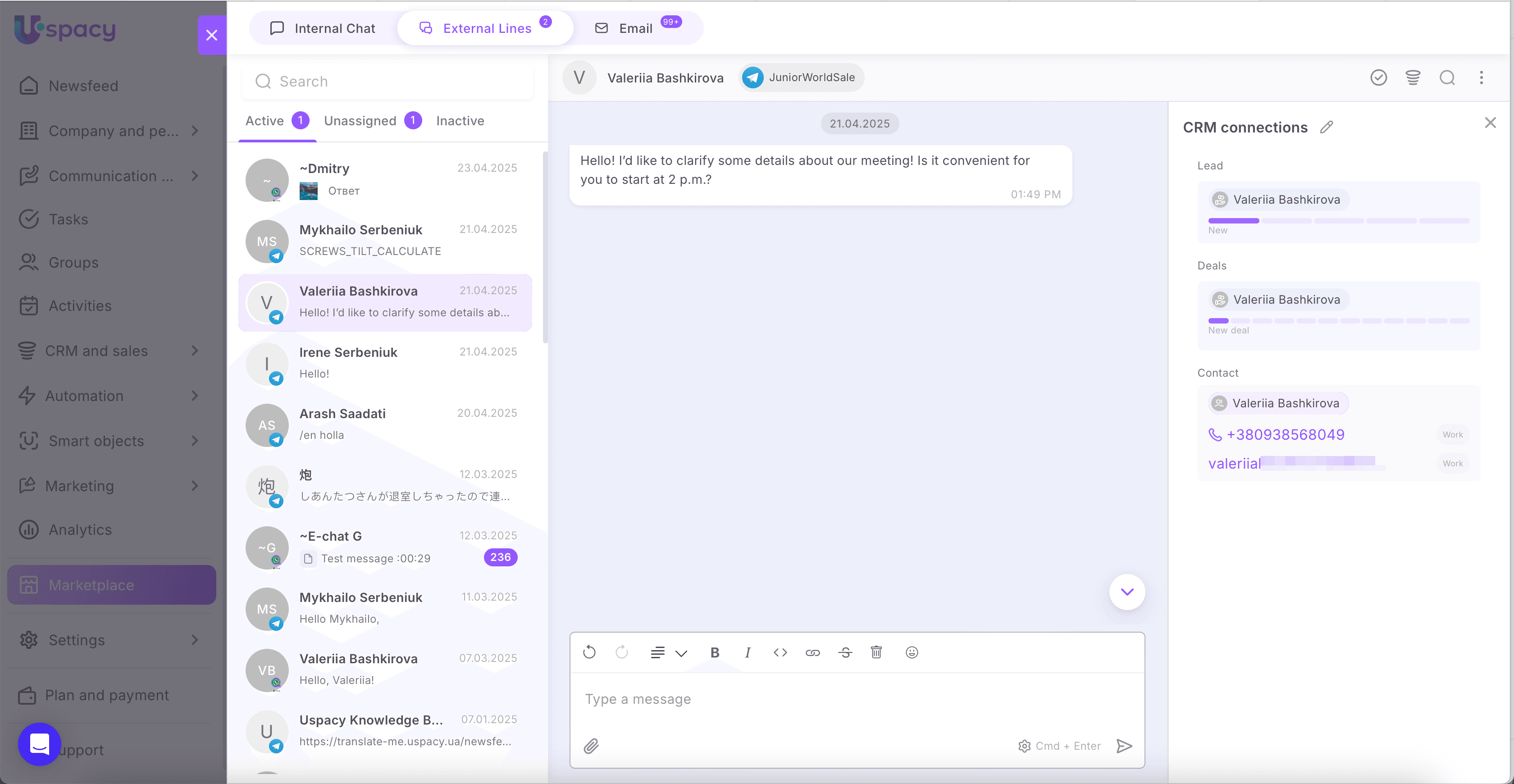Open search in the conversation header
Viewport: 1514px width, 784px height.
click(1447, 77)
